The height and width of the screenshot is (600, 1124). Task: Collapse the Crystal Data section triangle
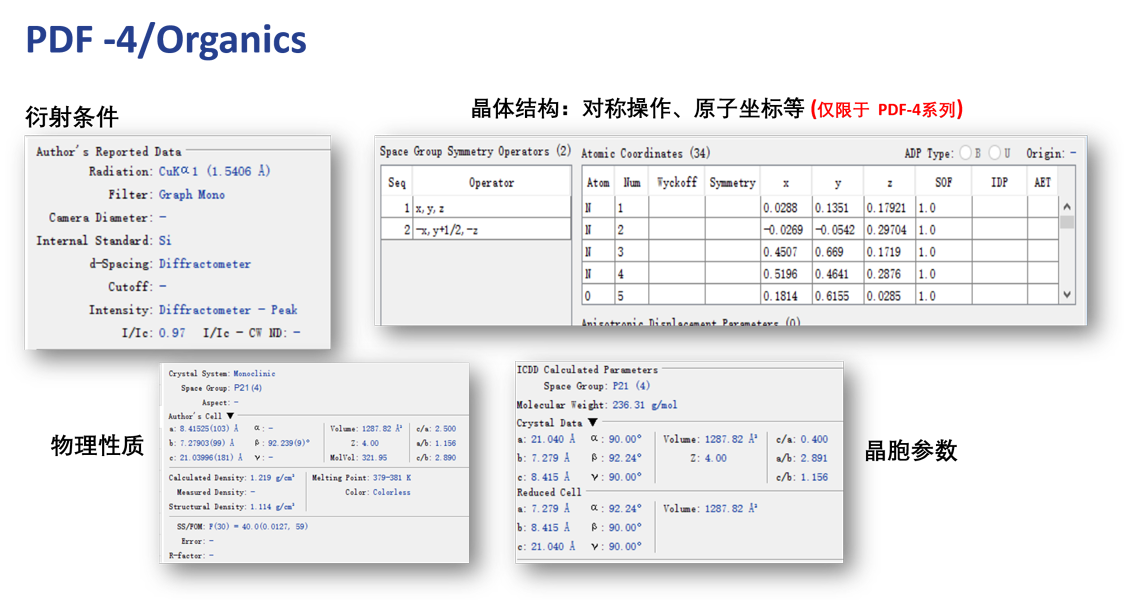point(593,423)
